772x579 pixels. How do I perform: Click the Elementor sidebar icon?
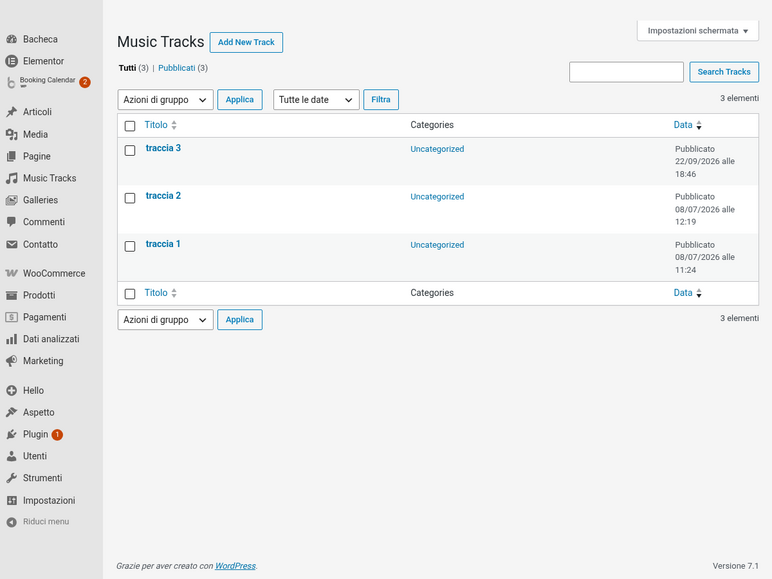pos(11,61)
